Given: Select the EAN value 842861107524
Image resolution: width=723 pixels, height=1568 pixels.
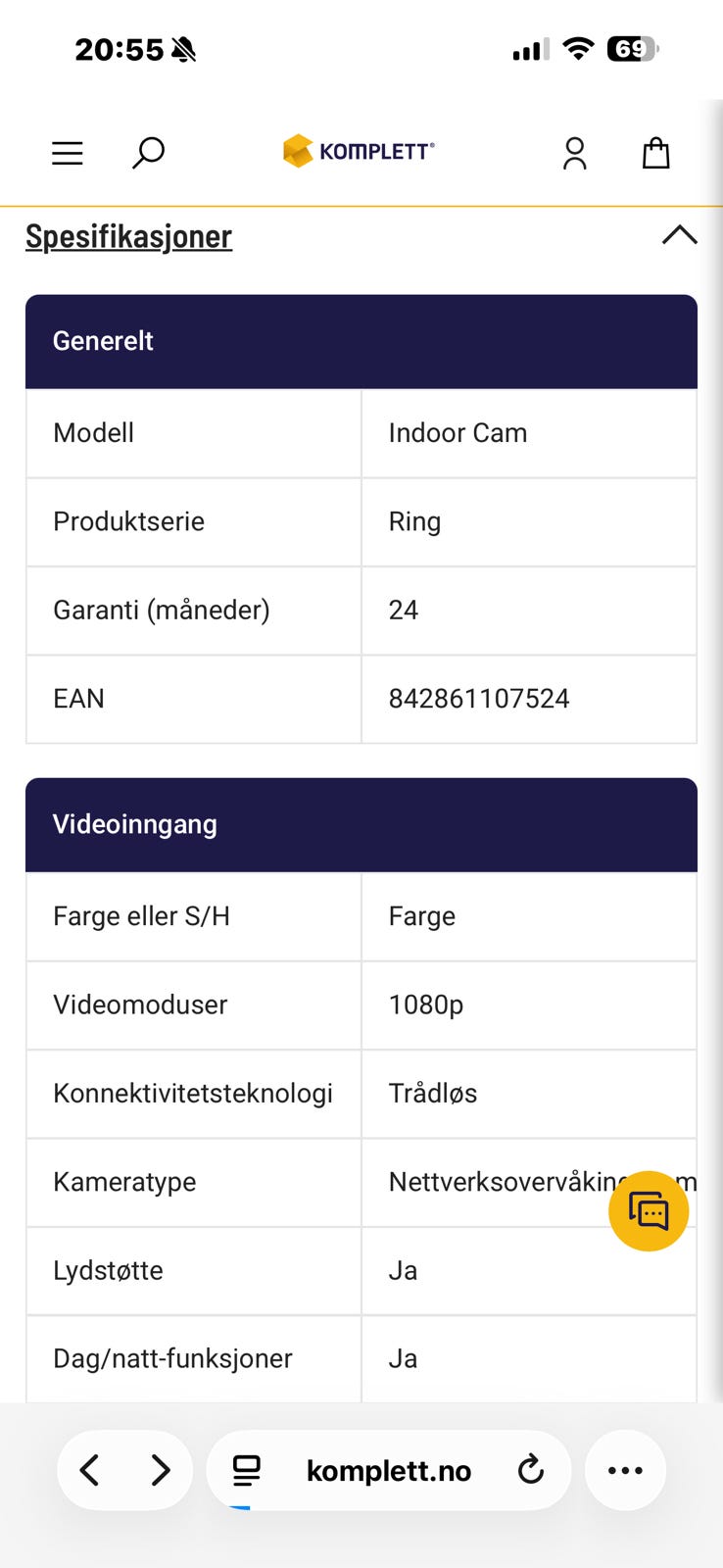Looking at the screenshot, I should coord(479,699).
